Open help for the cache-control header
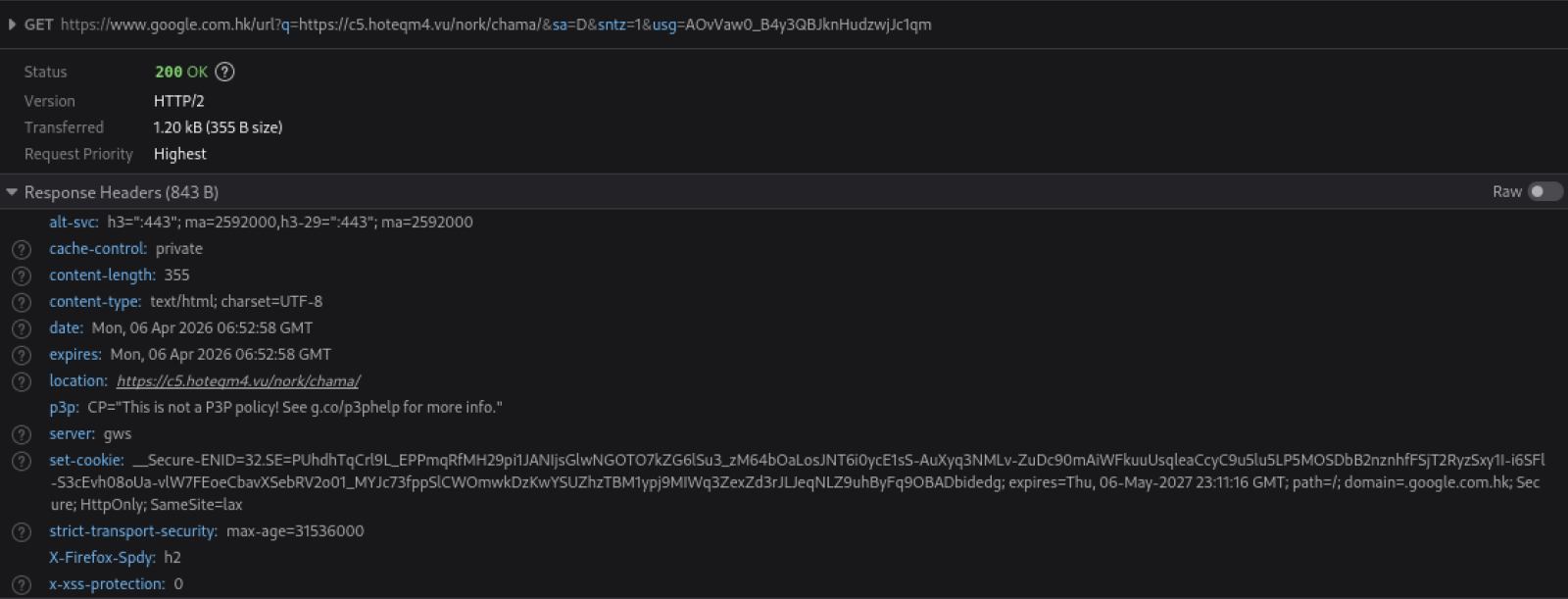The height and width of the screenshot is (599, 1568). tap(22, 250)
